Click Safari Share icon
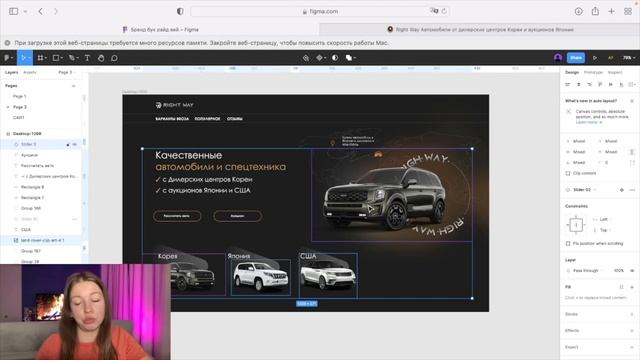 tap(595, 11)
